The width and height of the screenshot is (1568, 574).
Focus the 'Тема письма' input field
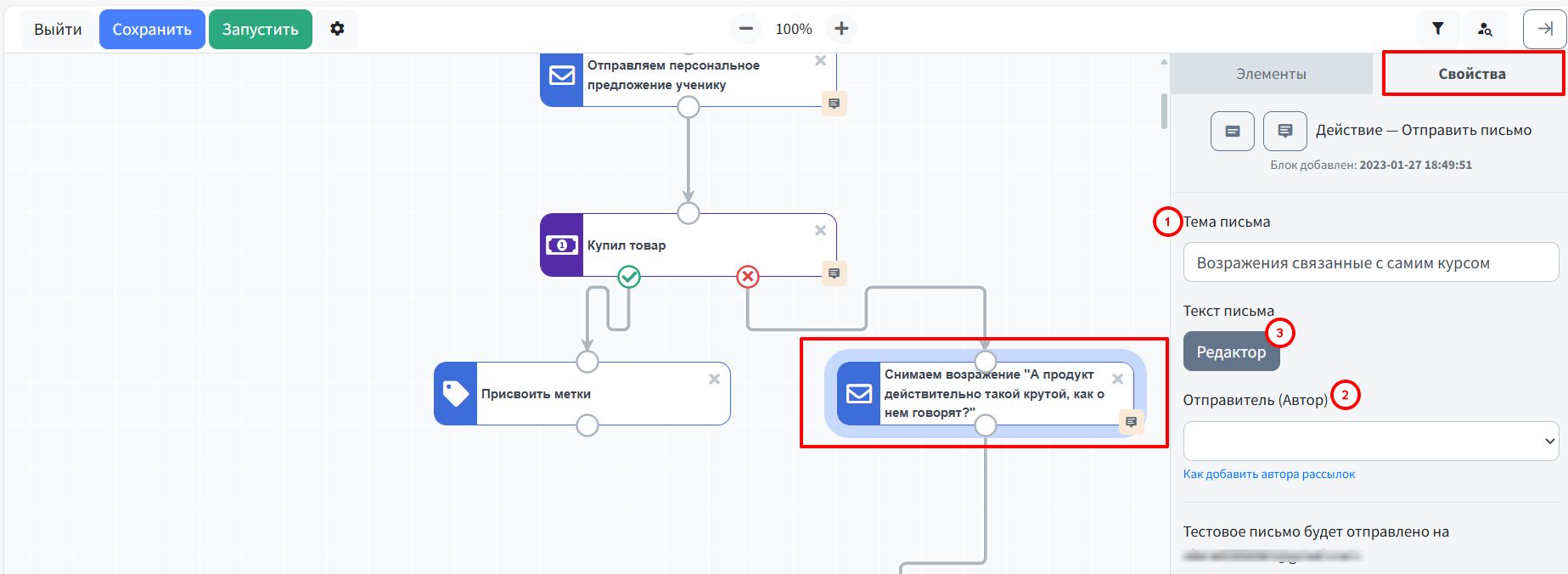click(x=1371, y=262)
